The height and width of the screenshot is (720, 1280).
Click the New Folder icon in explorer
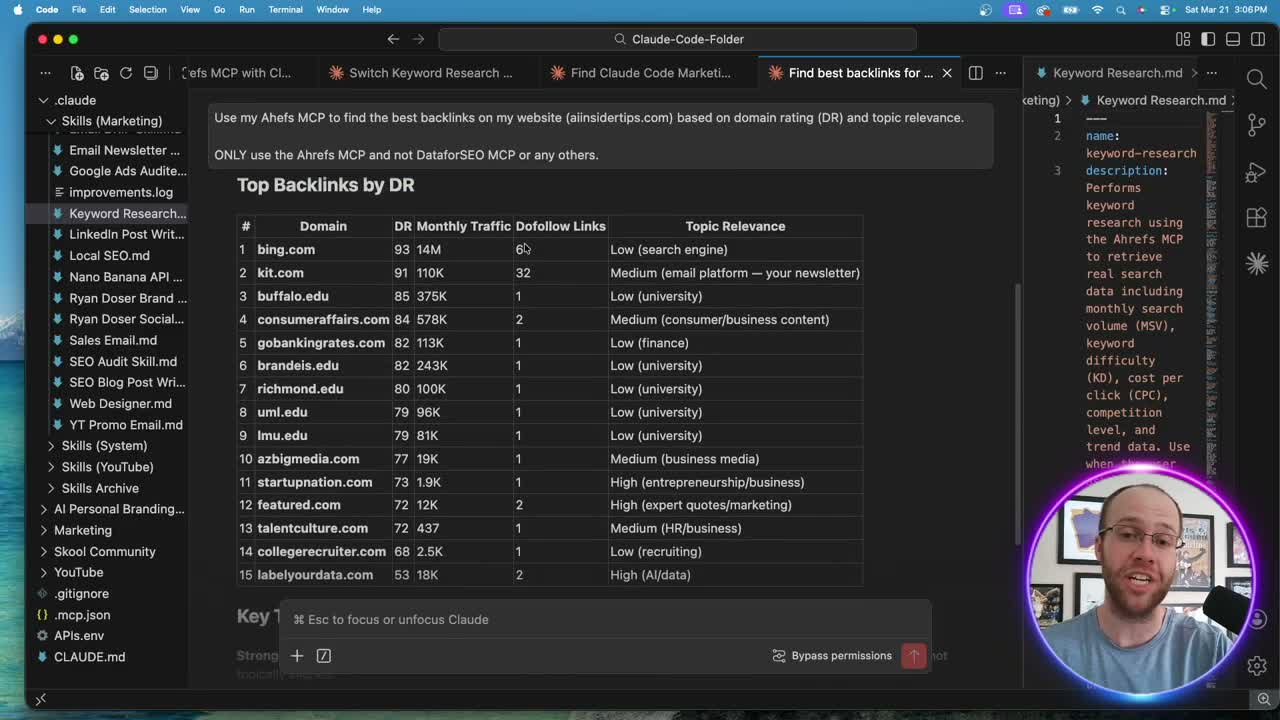point(101,73)
